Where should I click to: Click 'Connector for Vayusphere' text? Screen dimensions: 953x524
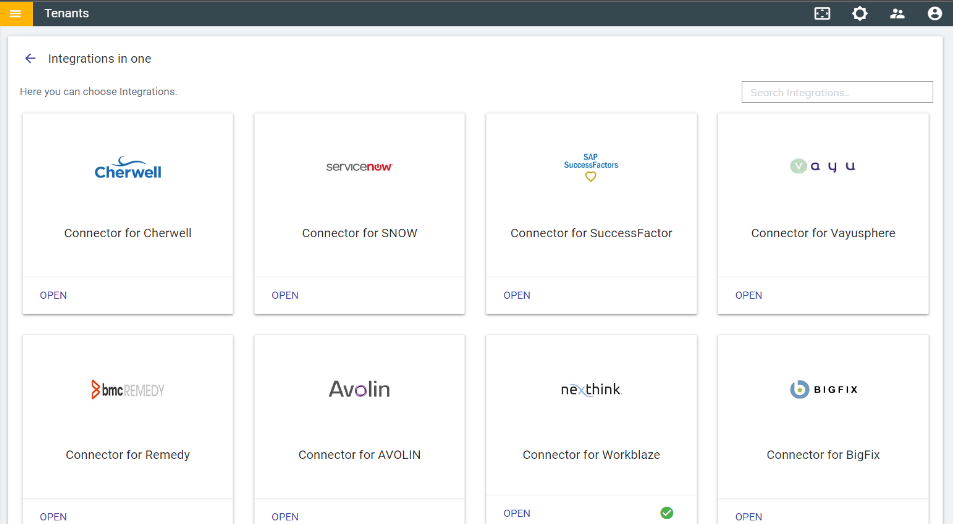click(823, 233)
